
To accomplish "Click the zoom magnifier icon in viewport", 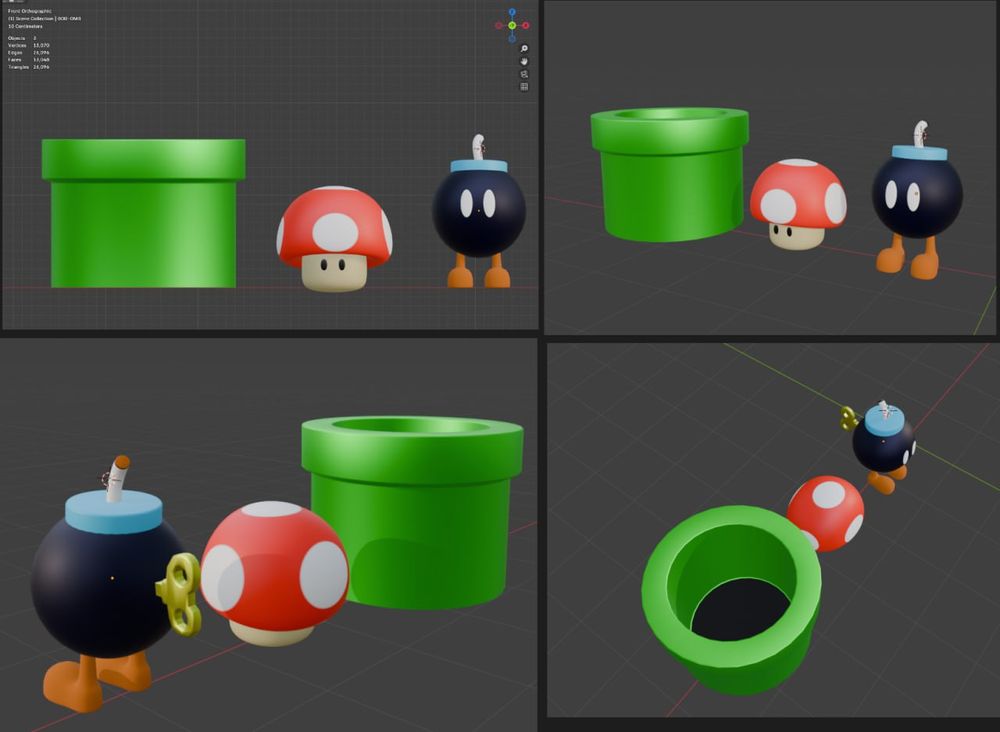I will click(x=524, y=48).
